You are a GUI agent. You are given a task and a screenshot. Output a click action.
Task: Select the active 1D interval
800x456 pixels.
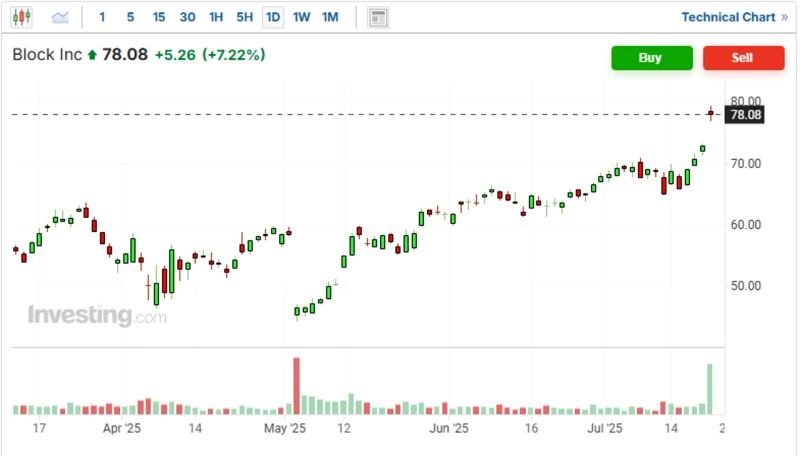pos(273,17)
